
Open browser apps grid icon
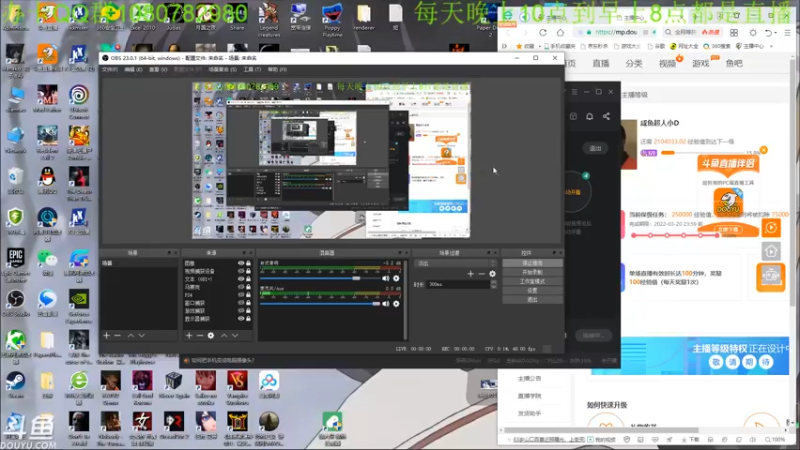click(734, 32)
